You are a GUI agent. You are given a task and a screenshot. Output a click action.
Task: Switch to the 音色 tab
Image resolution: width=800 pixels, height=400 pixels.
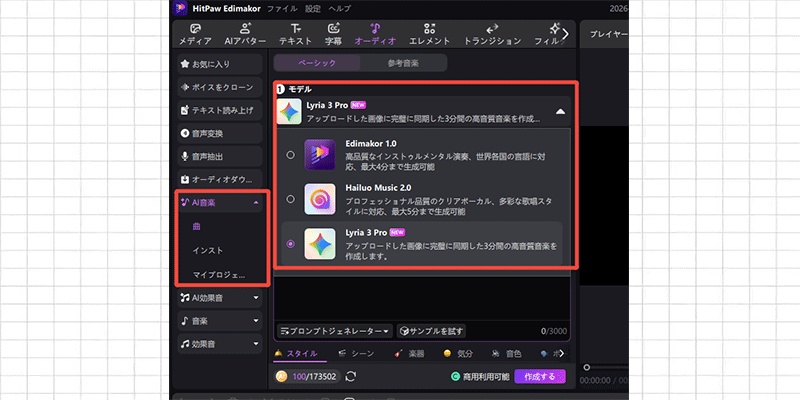pos(507,354)
